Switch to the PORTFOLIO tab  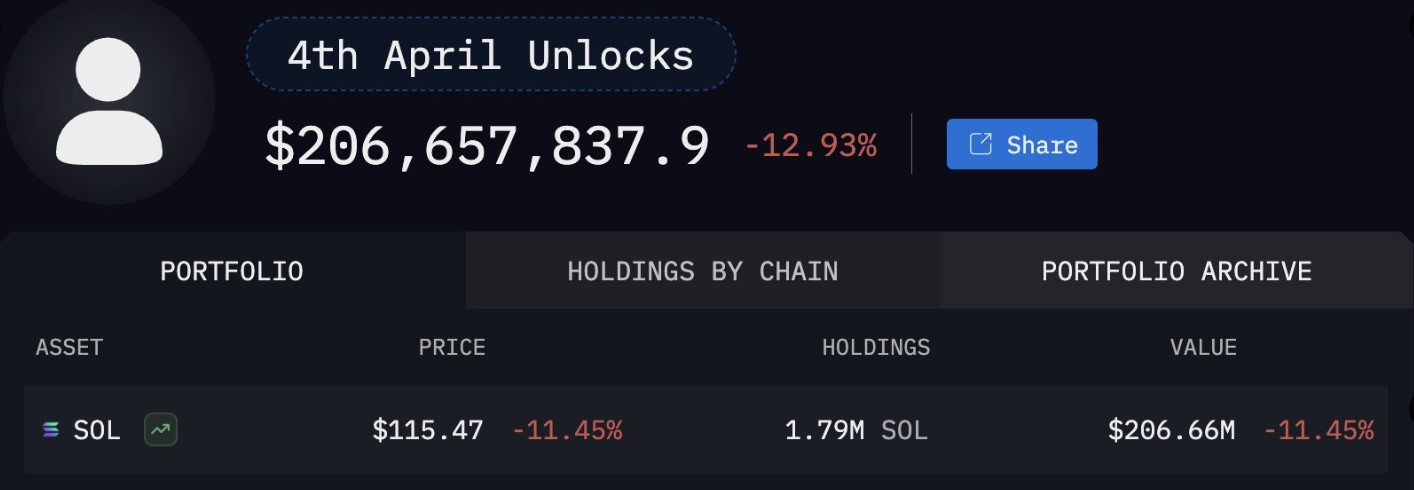click(x=232, y=270)
